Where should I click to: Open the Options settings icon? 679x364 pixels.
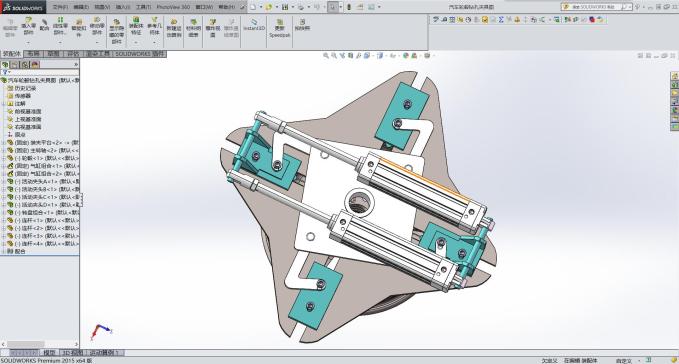[372, 7]
